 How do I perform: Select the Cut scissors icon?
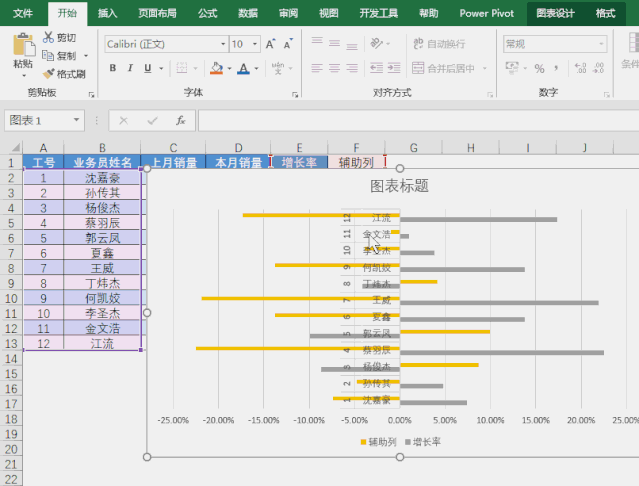click(x=48, y=37)
